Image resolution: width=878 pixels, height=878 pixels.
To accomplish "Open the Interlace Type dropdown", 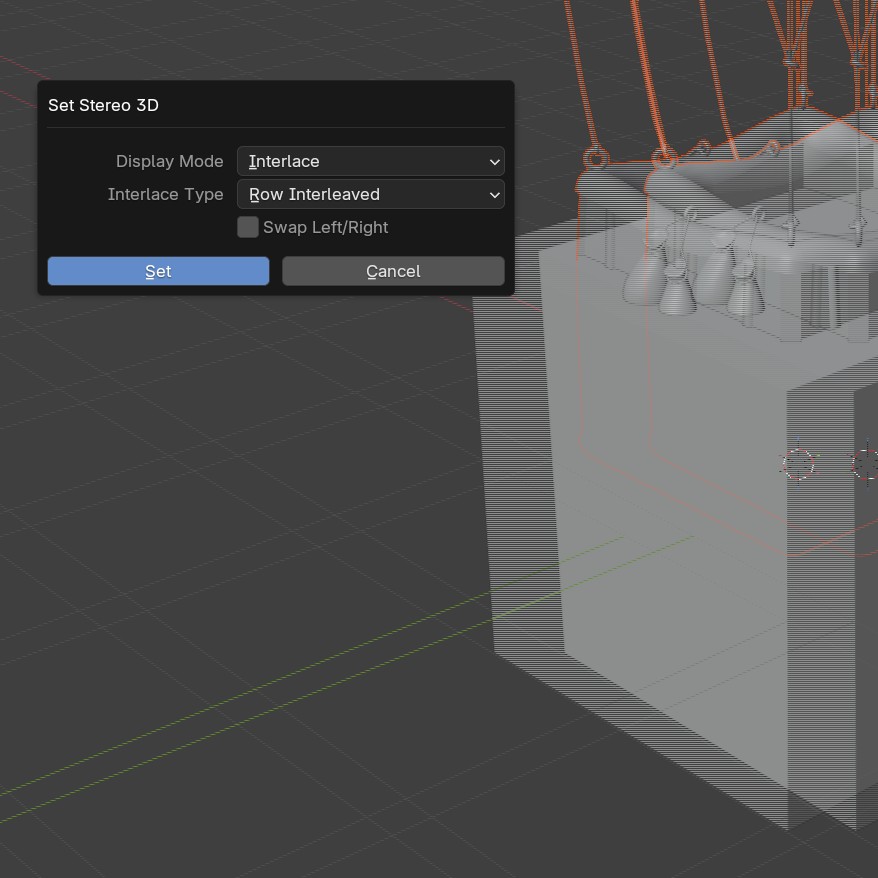I will [x=371, y=194].
